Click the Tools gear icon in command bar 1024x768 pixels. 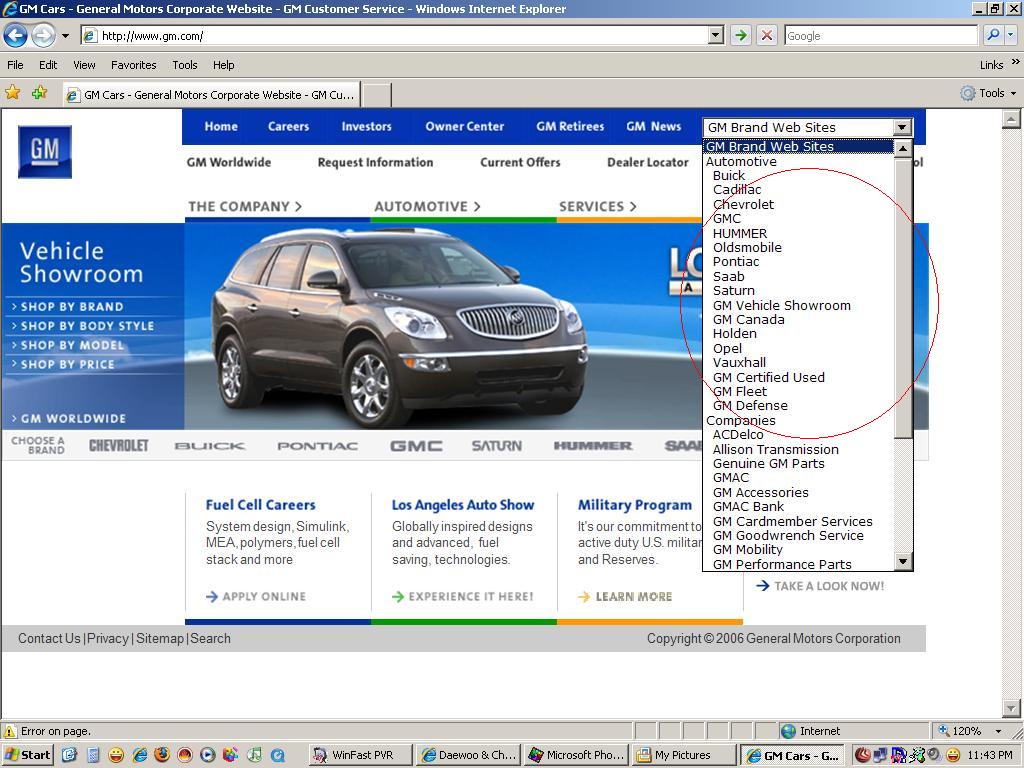click(967, 93)
